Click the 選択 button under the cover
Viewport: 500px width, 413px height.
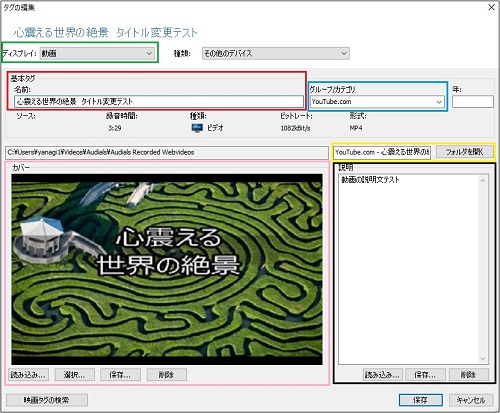click(75, 375)
